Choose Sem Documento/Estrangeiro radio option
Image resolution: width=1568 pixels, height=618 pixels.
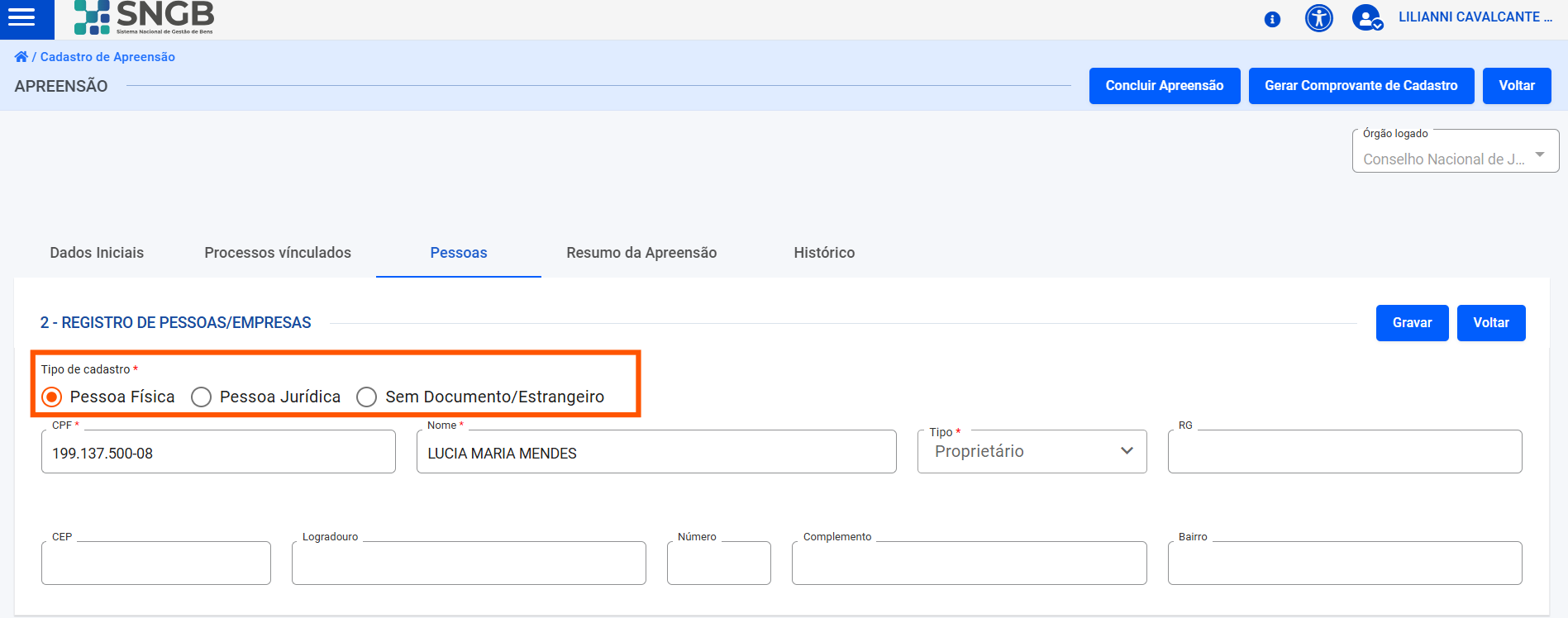point(367,397)
